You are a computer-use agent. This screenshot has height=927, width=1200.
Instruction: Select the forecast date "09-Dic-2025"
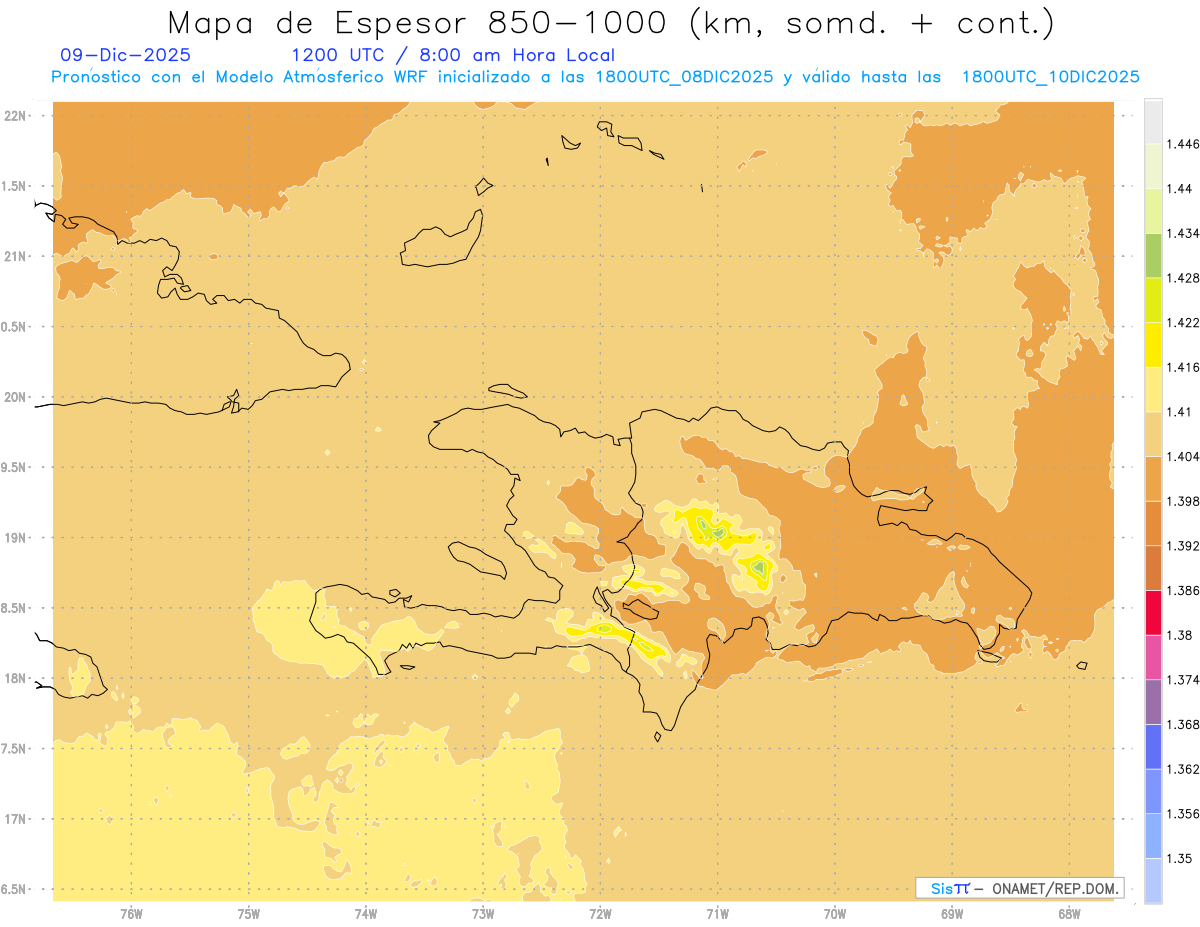pyautogui.click(x=126, y=55)
